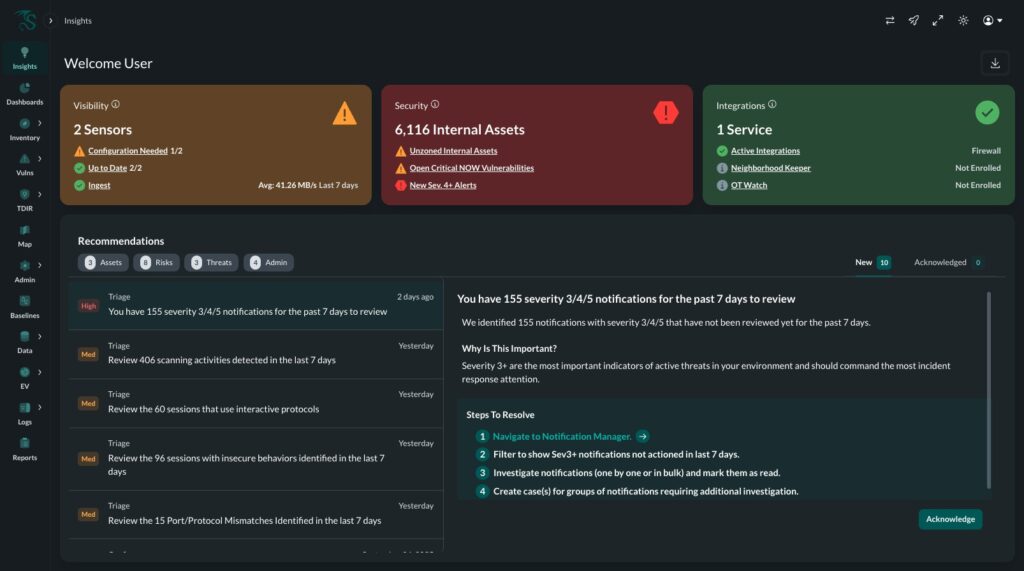Expand the sidebar using the top chevron
The width and height of the screenshot is (1024, 571).
coord(51,20)
